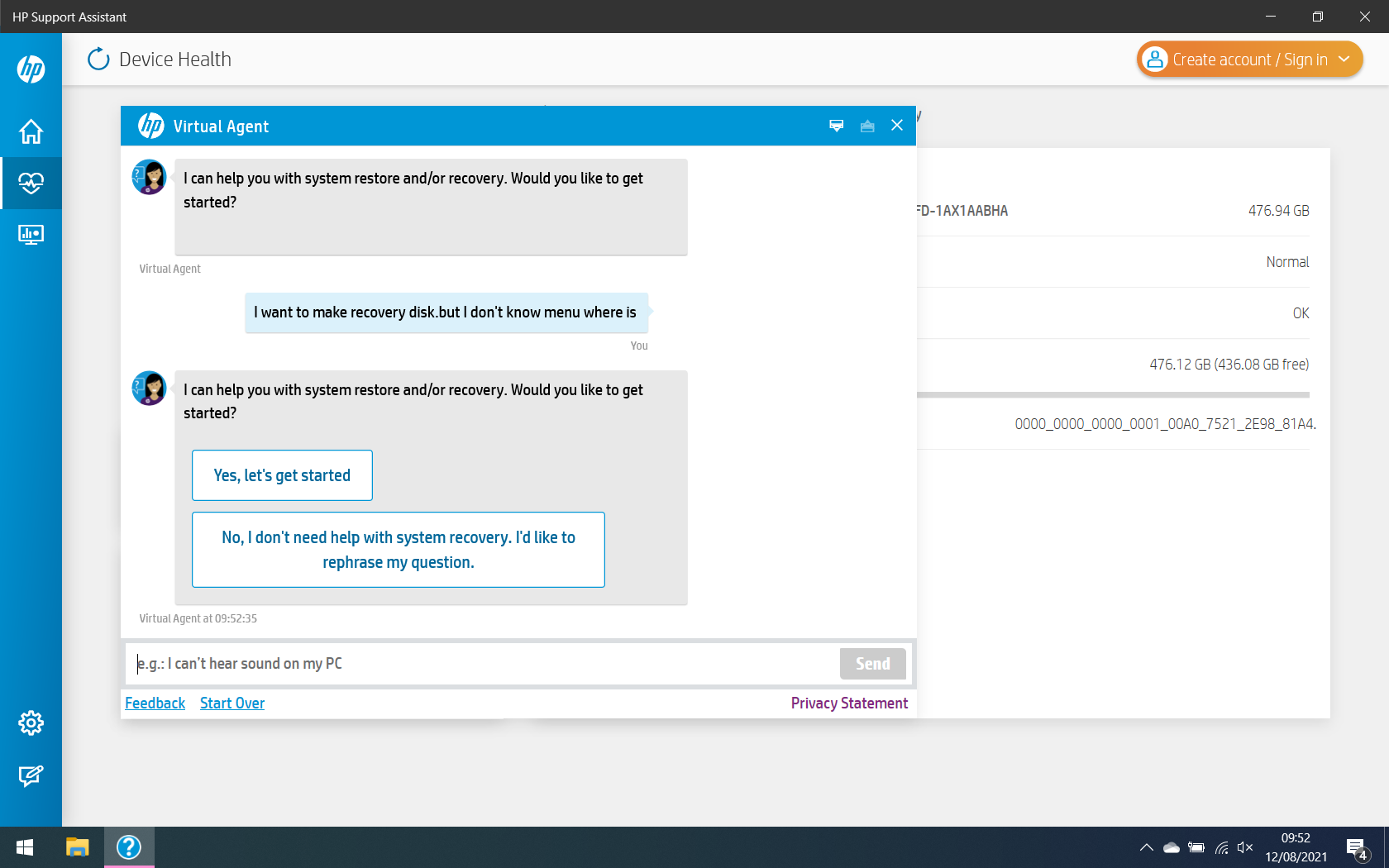Click the Start Over link
Image resolution: width=1389 pixels, height=868 pixels.
(x=232, y=703)
